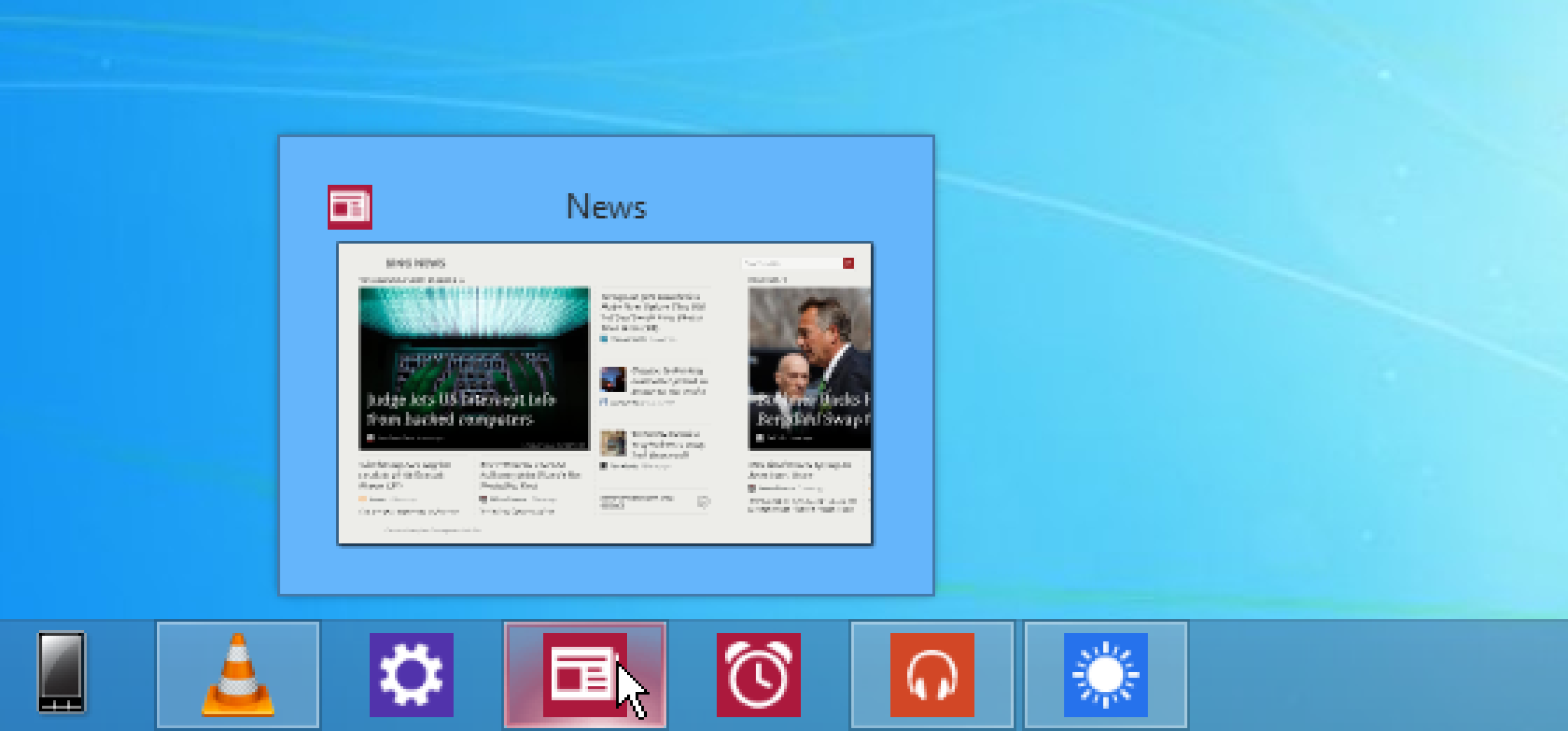Open the first article below the main headline image
Viewport: 1568px width, 731px height.
405,475
